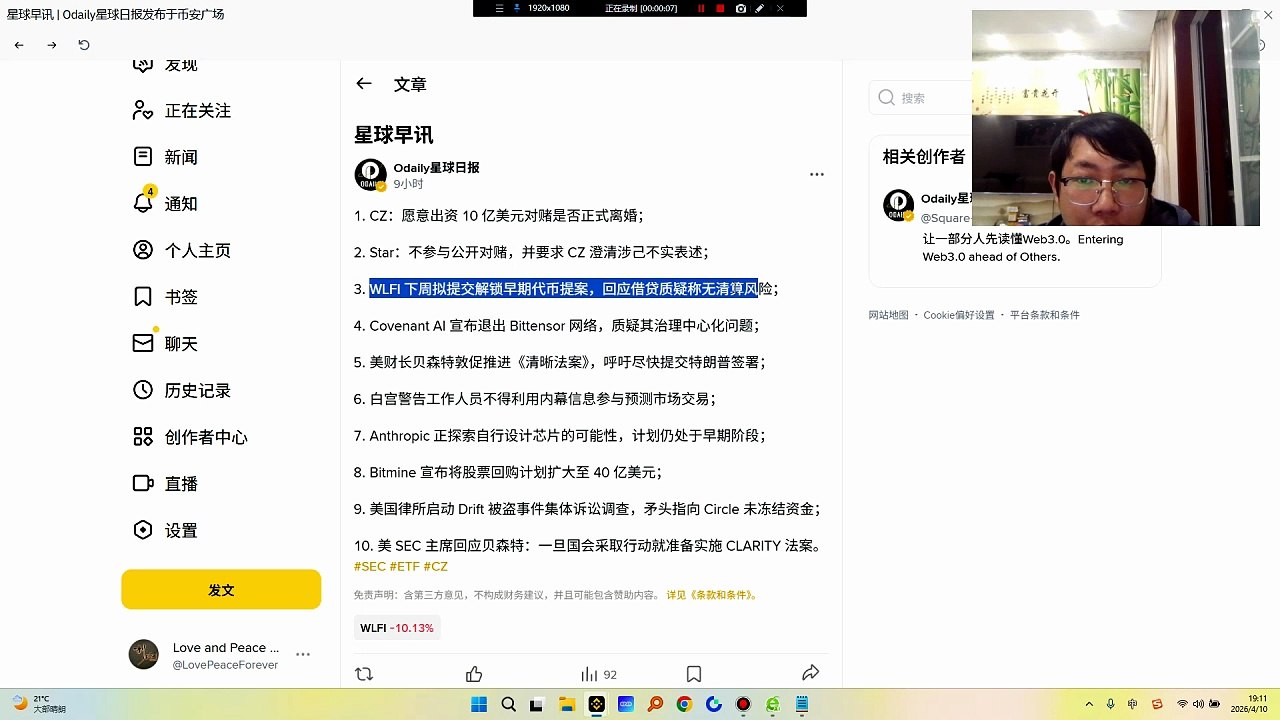Stop recording with the red square button
Screen dimensions: 1280x720
click(720, 8)
